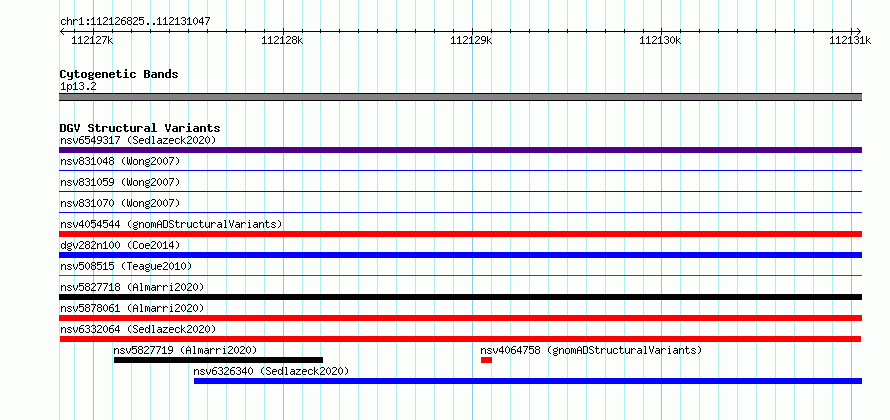Click the nsv4064758 (gnomADStructuralVariants) label

click(591, 350)
